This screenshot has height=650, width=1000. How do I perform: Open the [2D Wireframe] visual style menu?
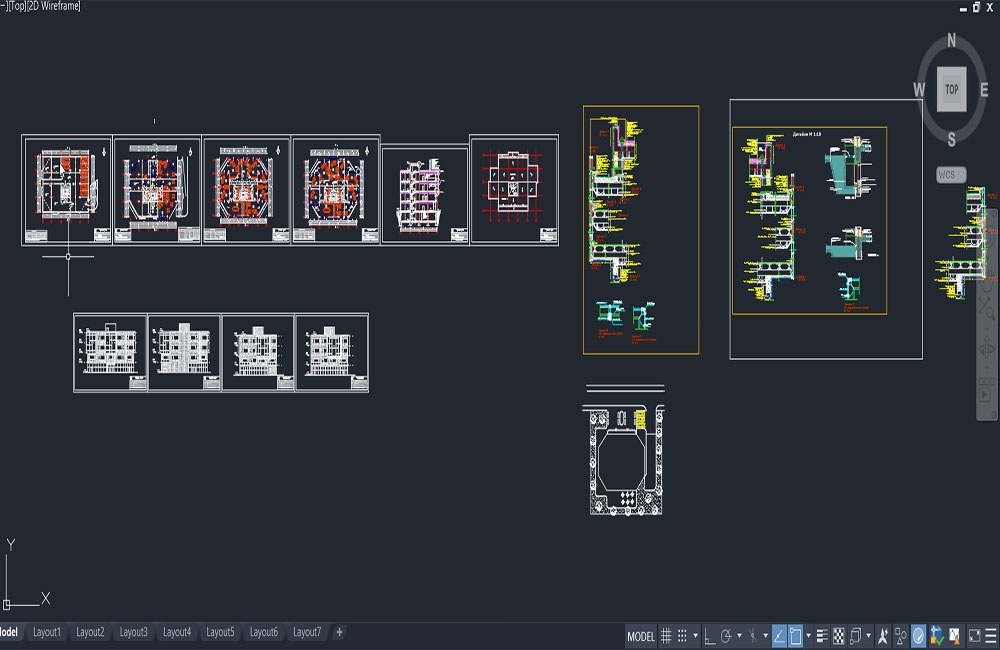click(54, 6)
